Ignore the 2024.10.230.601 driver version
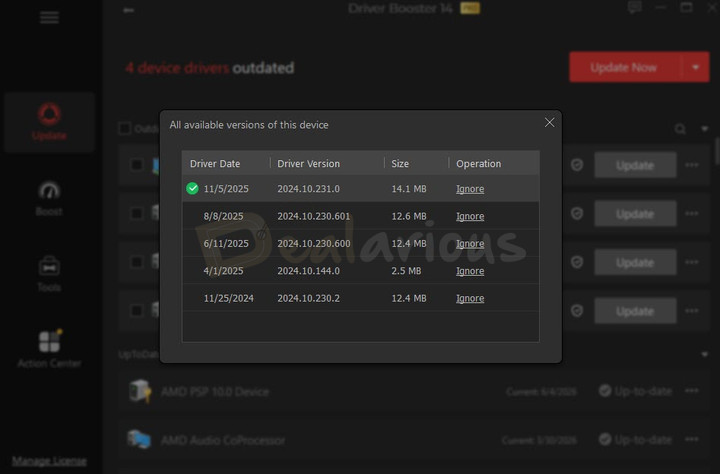The height and width of the screenshot is (474, 720). pos(470,216)
